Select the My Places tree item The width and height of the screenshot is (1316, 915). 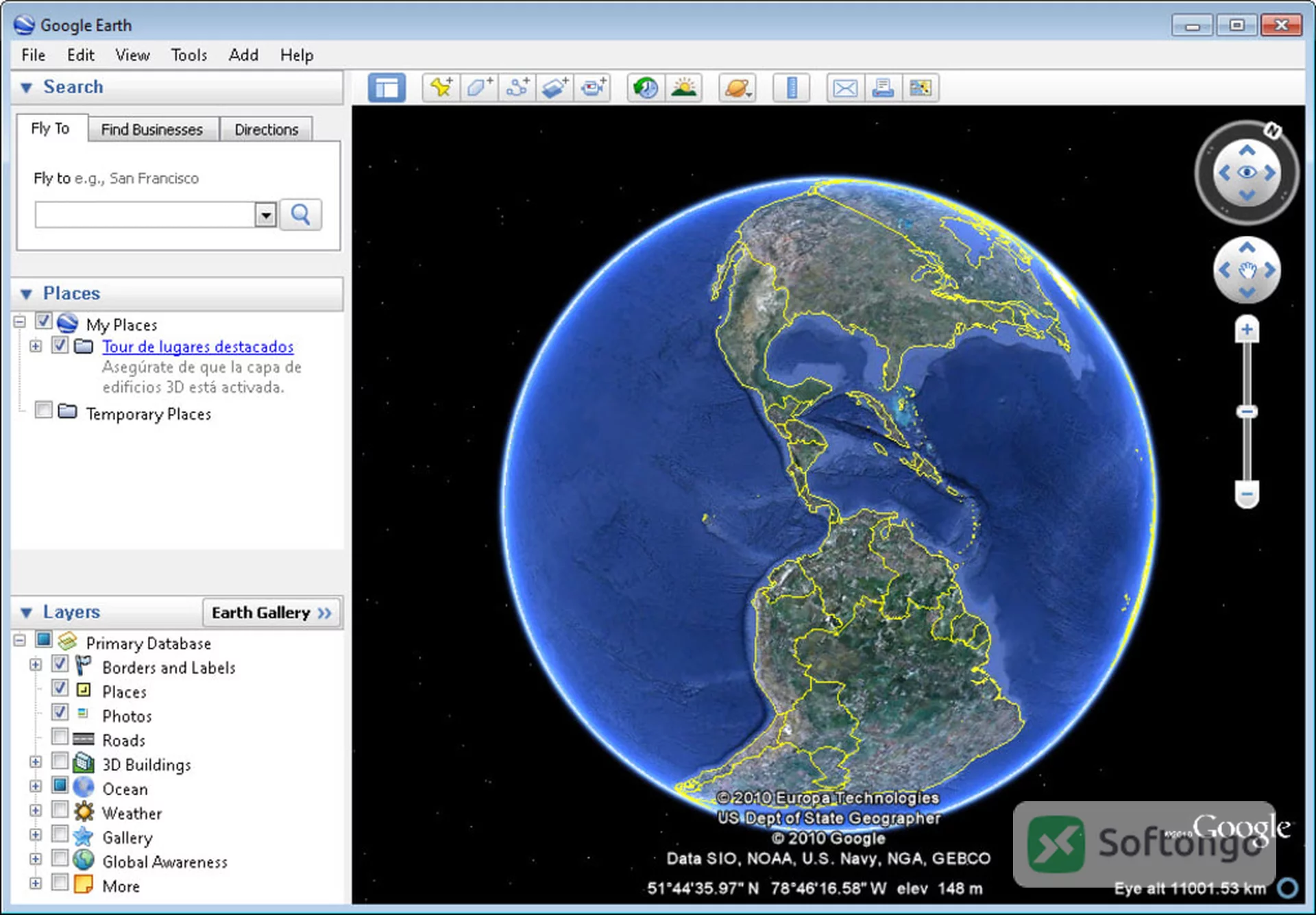121,325
